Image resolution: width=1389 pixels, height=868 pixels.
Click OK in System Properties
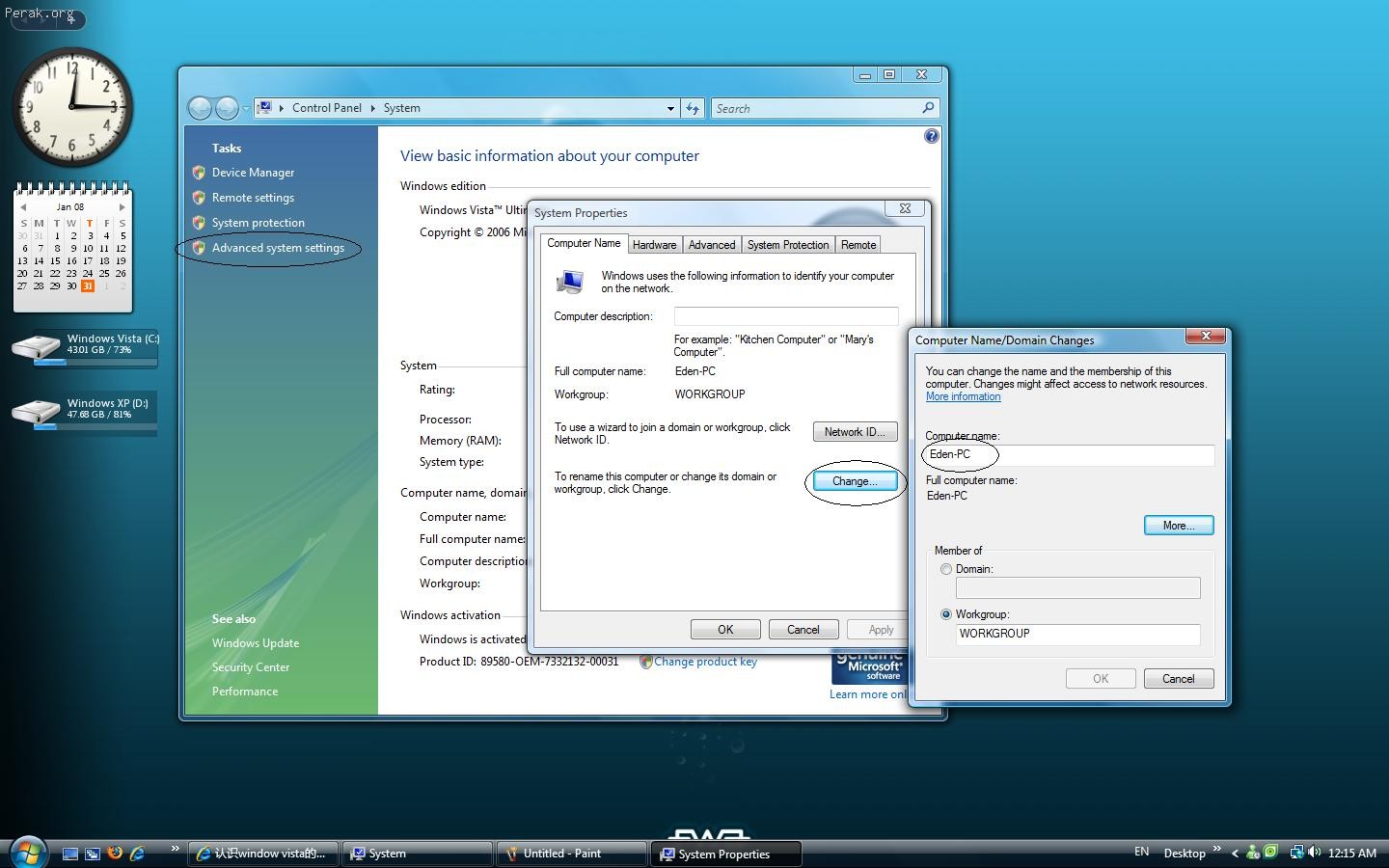[725, 630]
